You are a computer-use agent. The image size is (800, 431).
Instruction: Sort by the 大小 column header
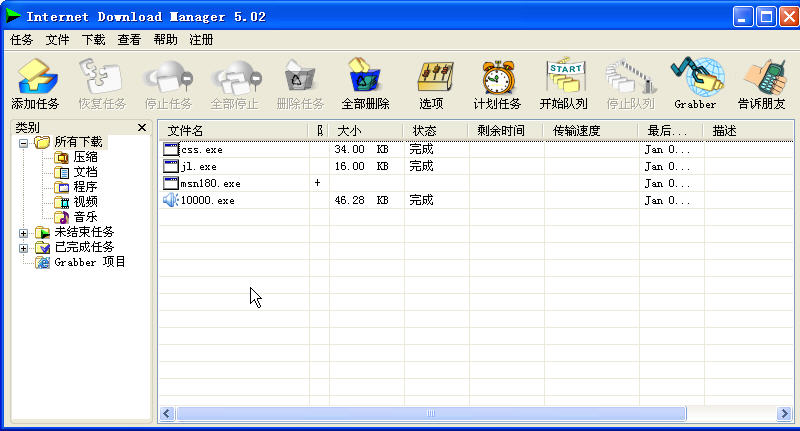366,131
